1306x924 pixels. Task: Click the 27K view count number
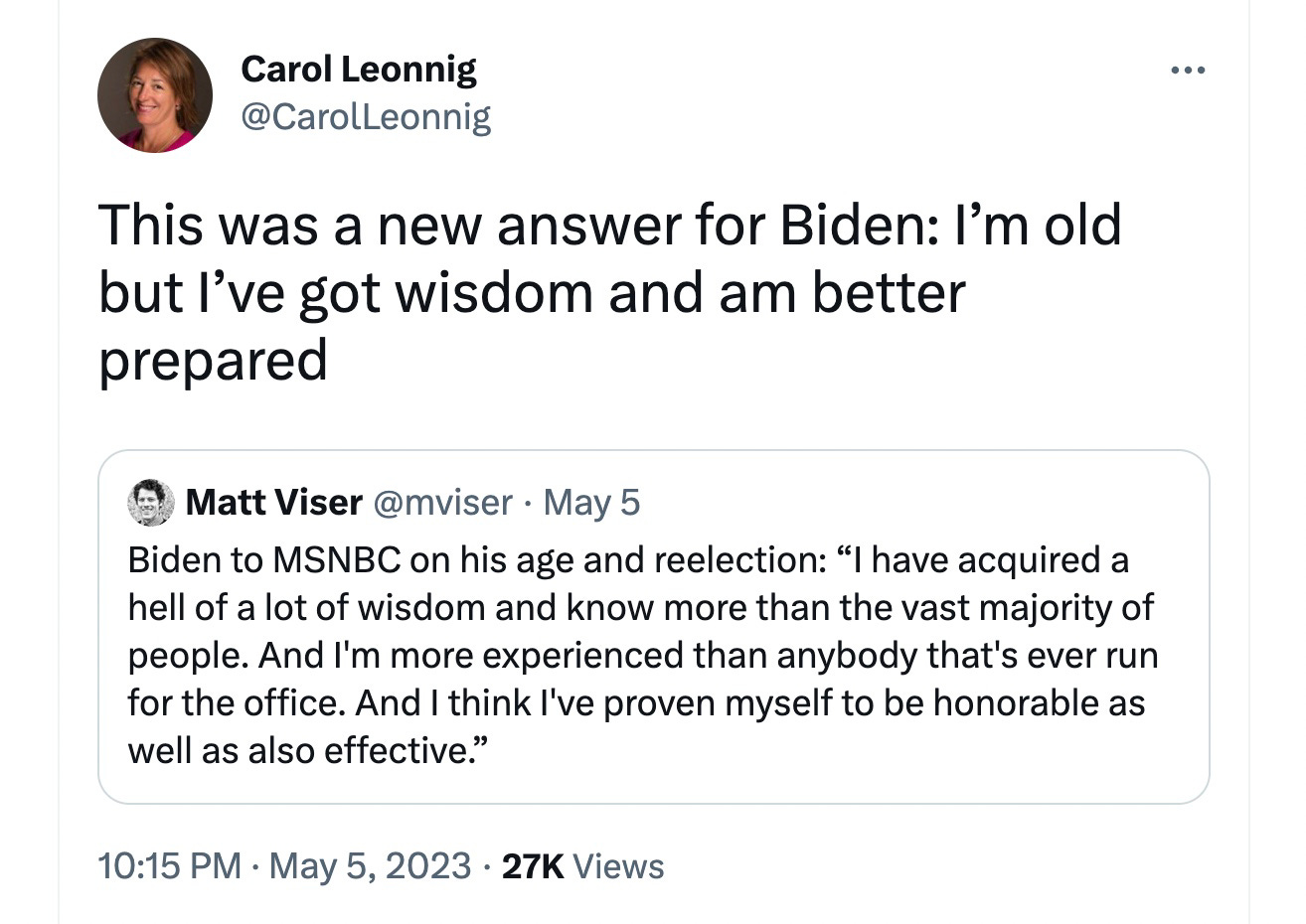[x=533, y=866]
